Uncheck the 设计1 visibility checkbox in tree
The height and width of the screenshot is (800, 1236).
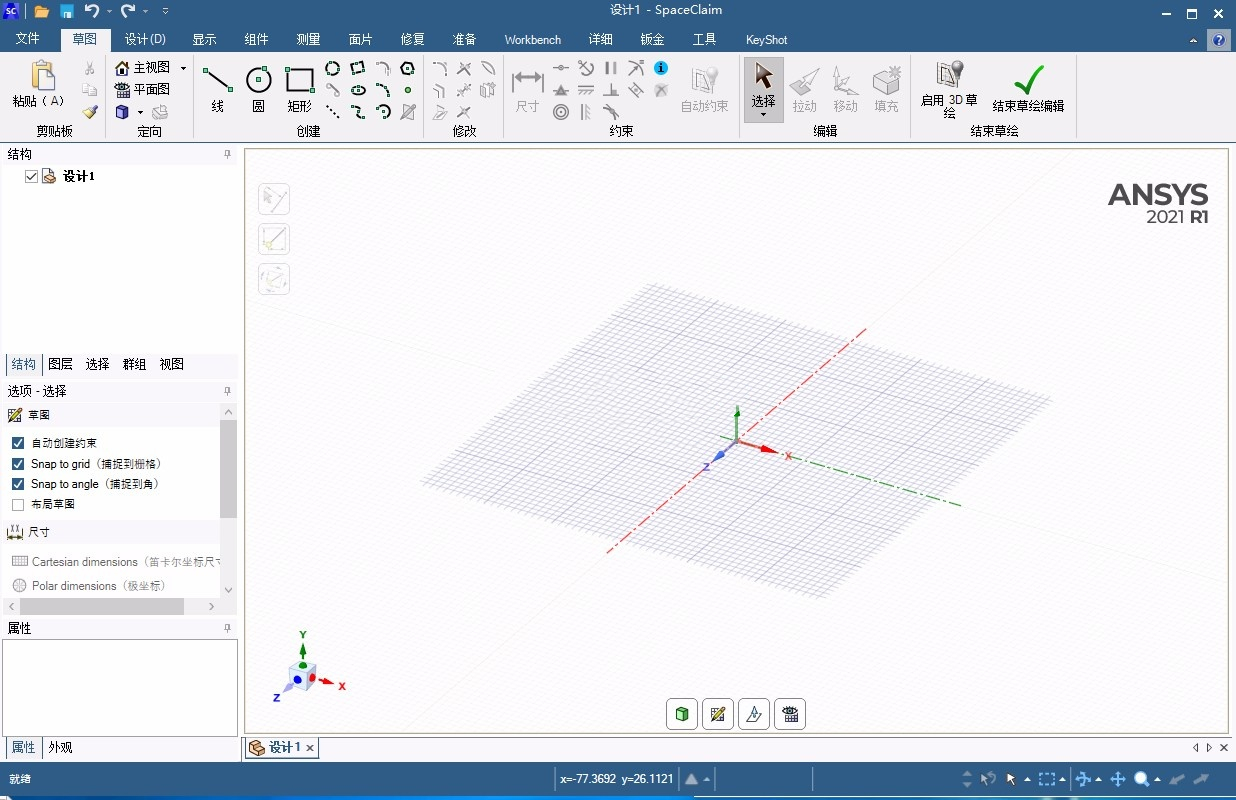31,176
